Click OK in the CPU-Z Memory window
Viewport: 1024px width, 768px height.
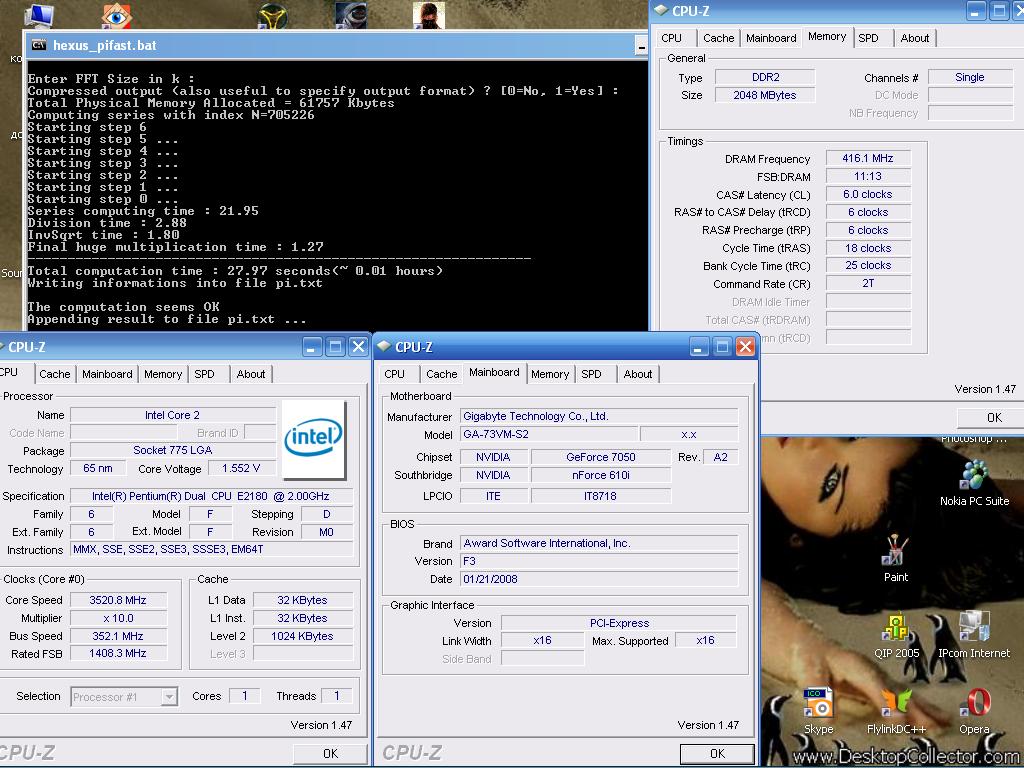(x=994, y=417)
